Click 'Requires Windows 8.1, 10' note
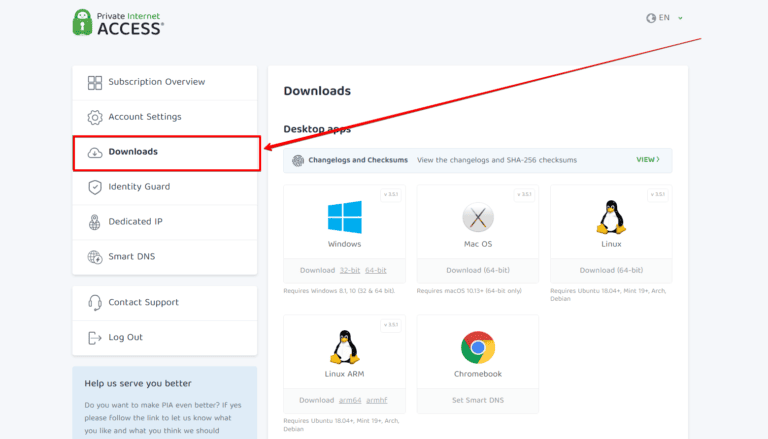 339,291
